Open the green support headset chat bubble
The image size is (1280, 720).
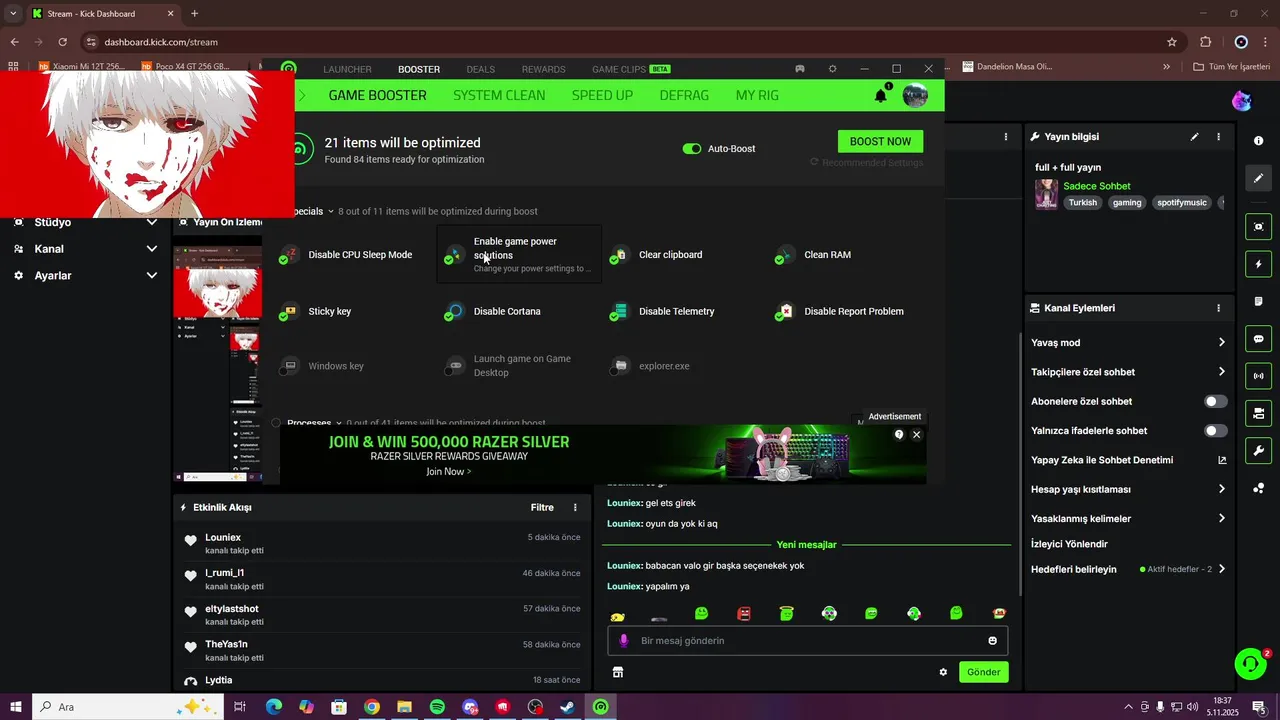pos(1250,663)
